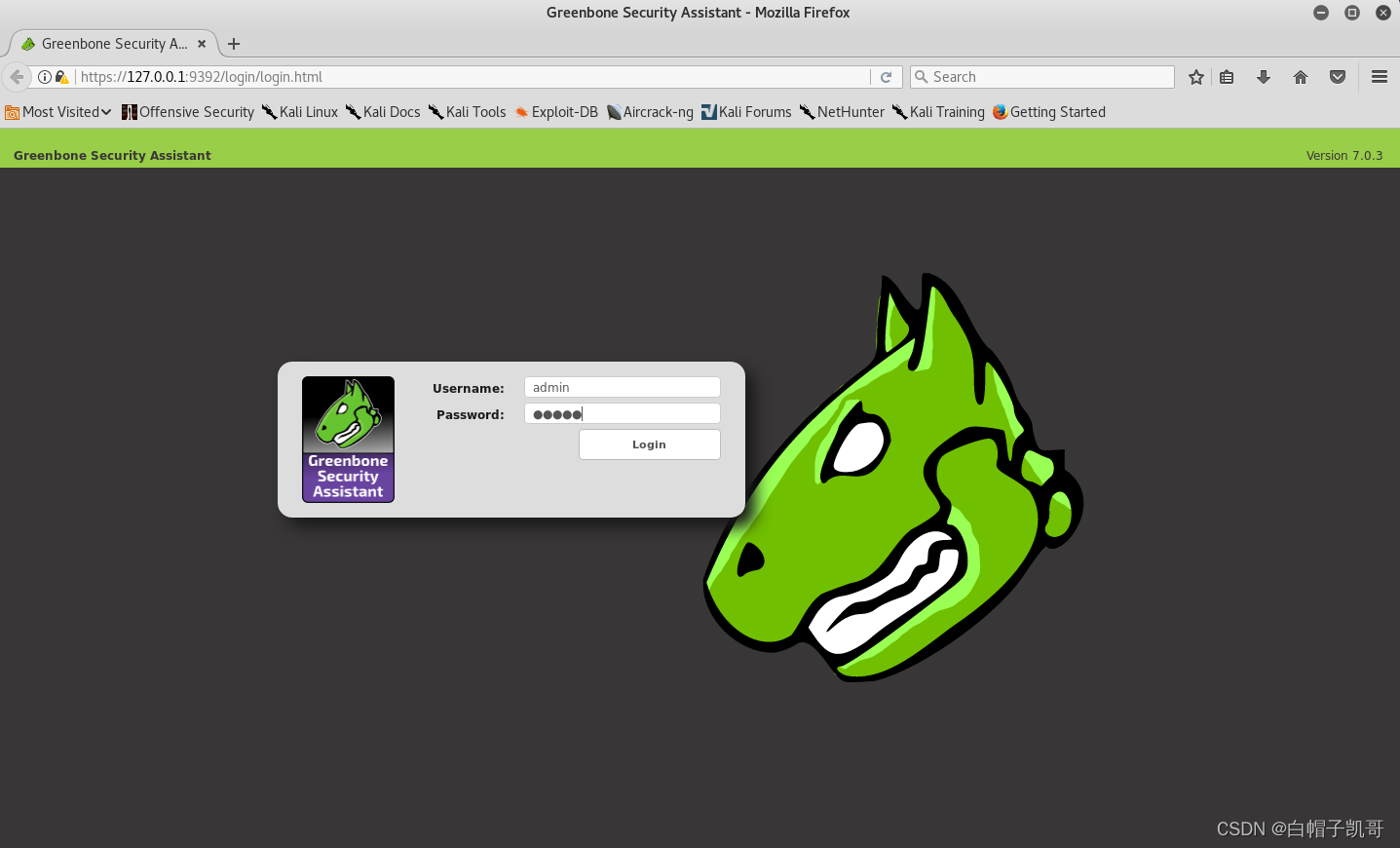Focus the Password field
The width and height of the screenshot is (1400, 848).
[623, 413]
